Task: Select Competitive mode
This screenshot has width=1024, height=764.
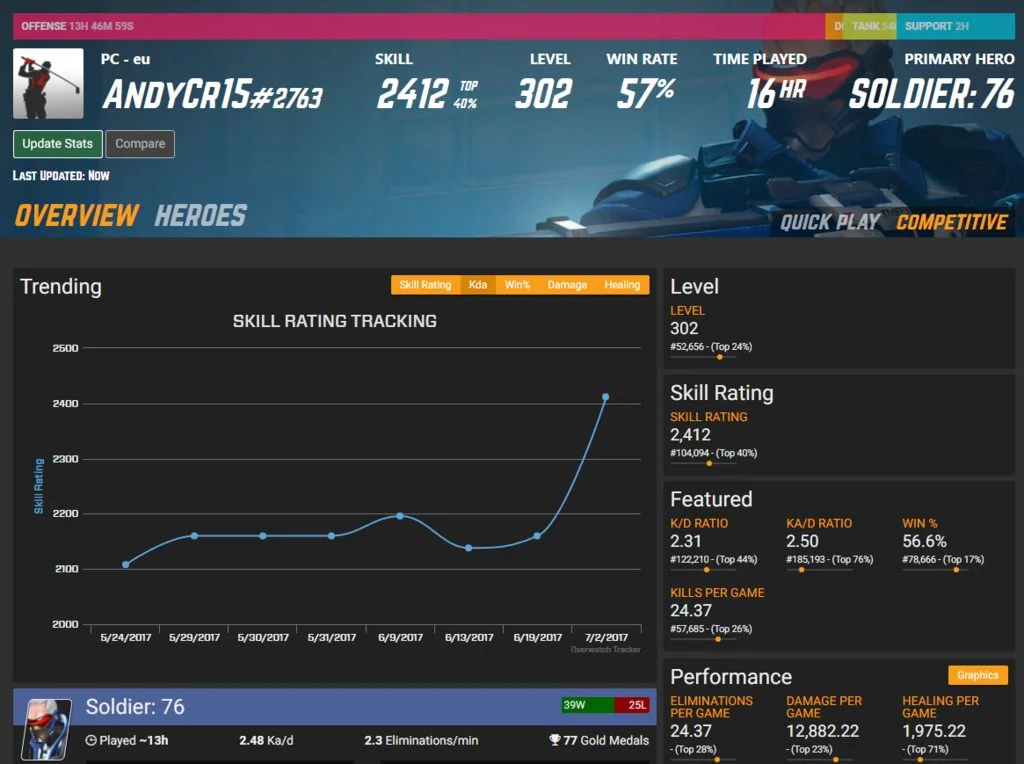Action: tap(952, 222)
